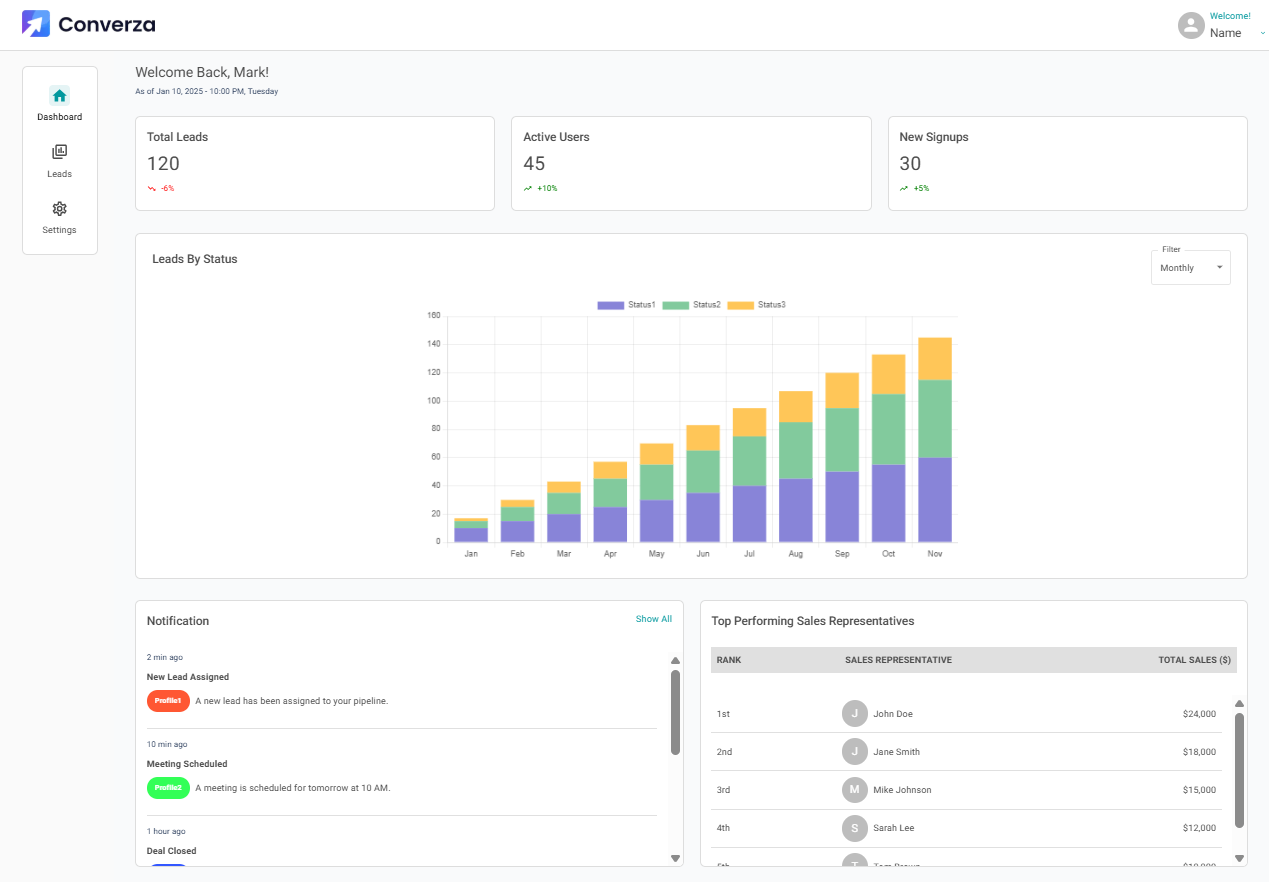The width and height of the screenshot is (1269, 882).
Task: Click Sarah Lee's avatar circle
Action: [854, 828]
